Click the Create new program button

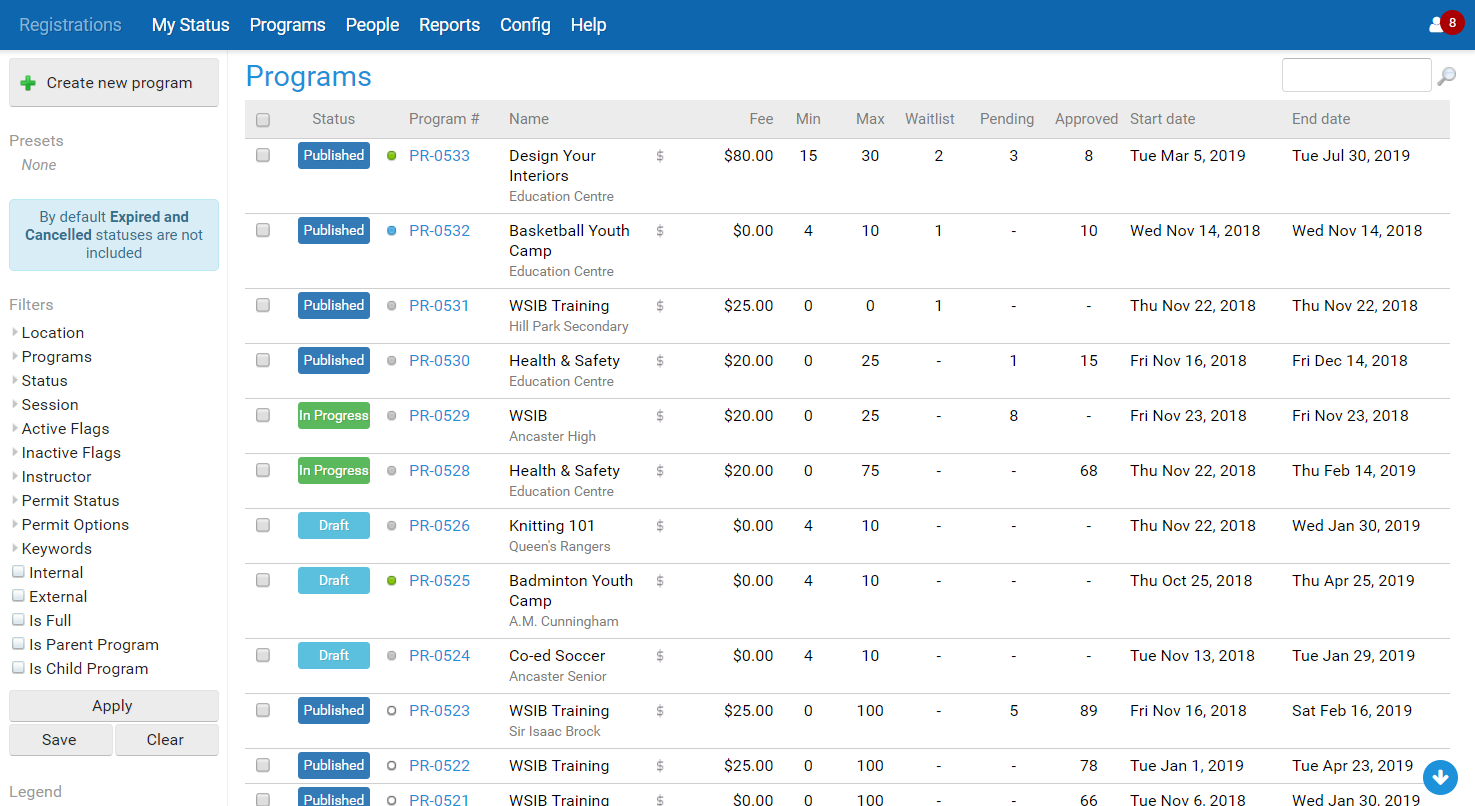114,83
